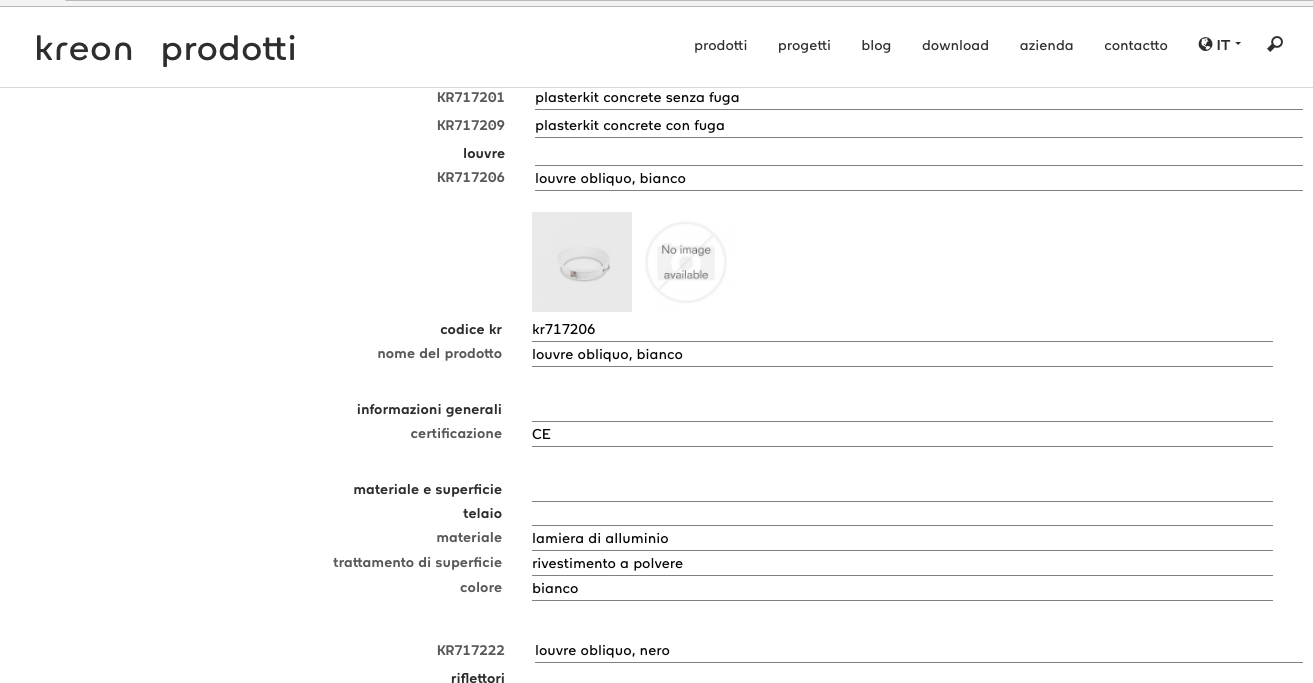The image size is (1313, 683).
Task: Open the blog link in navigation
Action: pyautogui.click(x=876, y=45)
